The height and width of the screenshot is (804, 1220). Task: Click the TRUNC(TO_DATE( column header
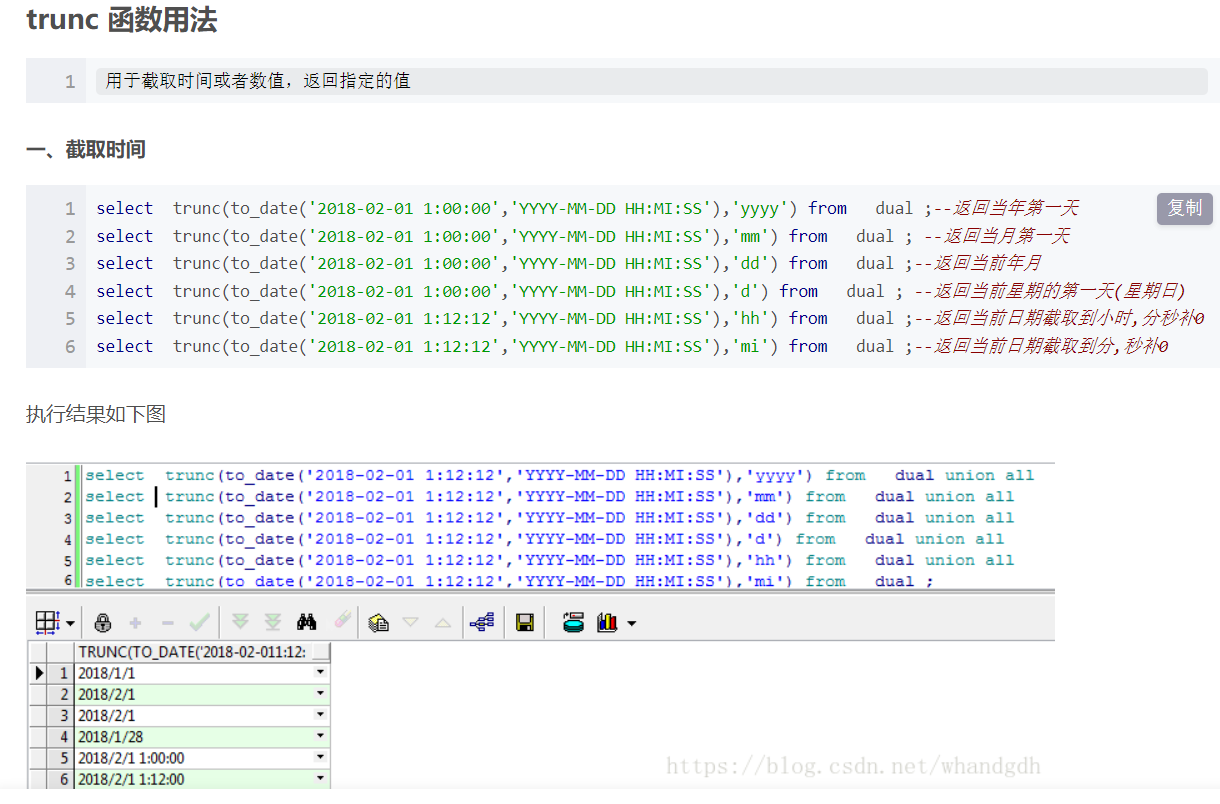[192, 652]
